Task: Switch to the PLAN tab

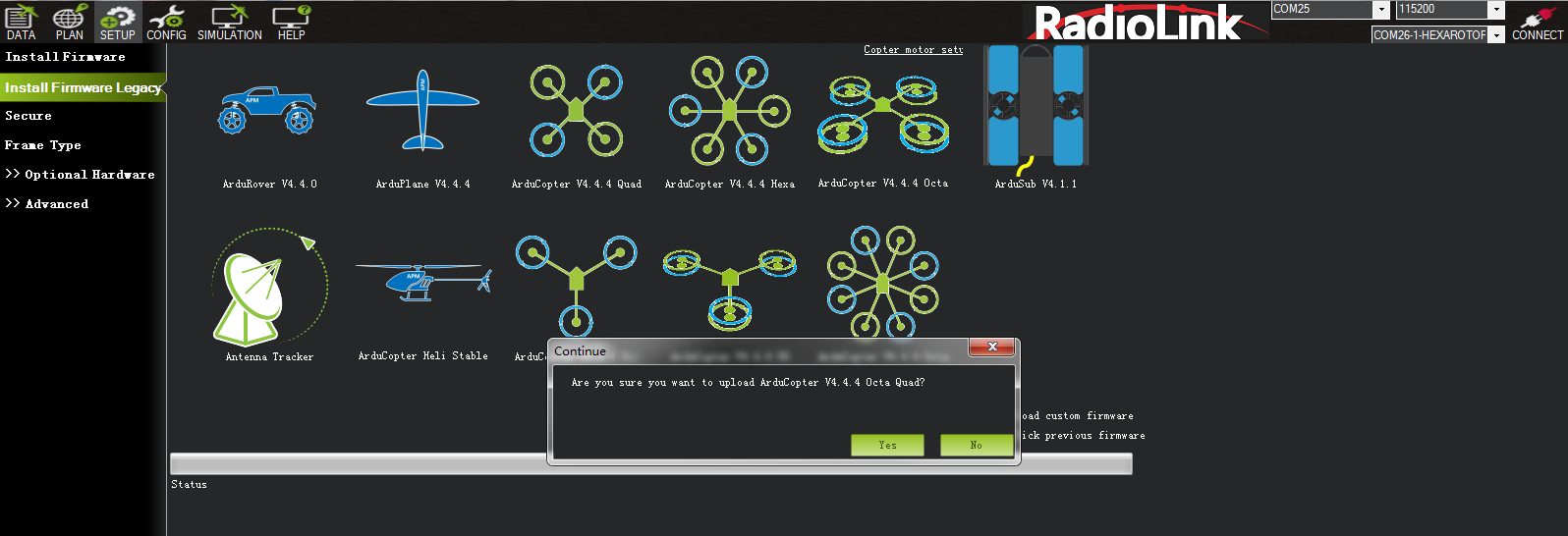Action: 69,22
